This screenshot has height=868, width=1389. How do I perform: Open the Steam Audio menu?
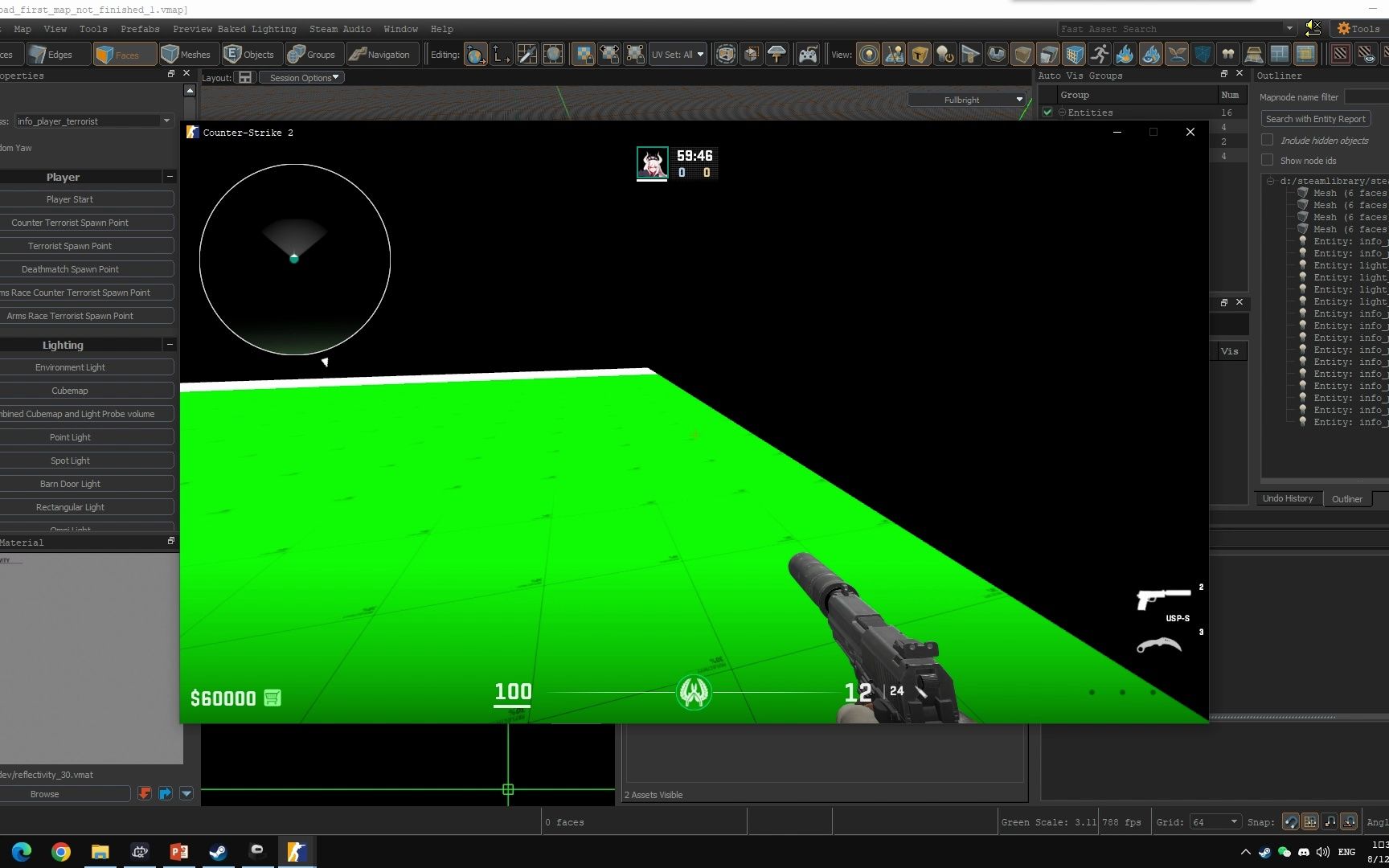(x=340, y=29)
